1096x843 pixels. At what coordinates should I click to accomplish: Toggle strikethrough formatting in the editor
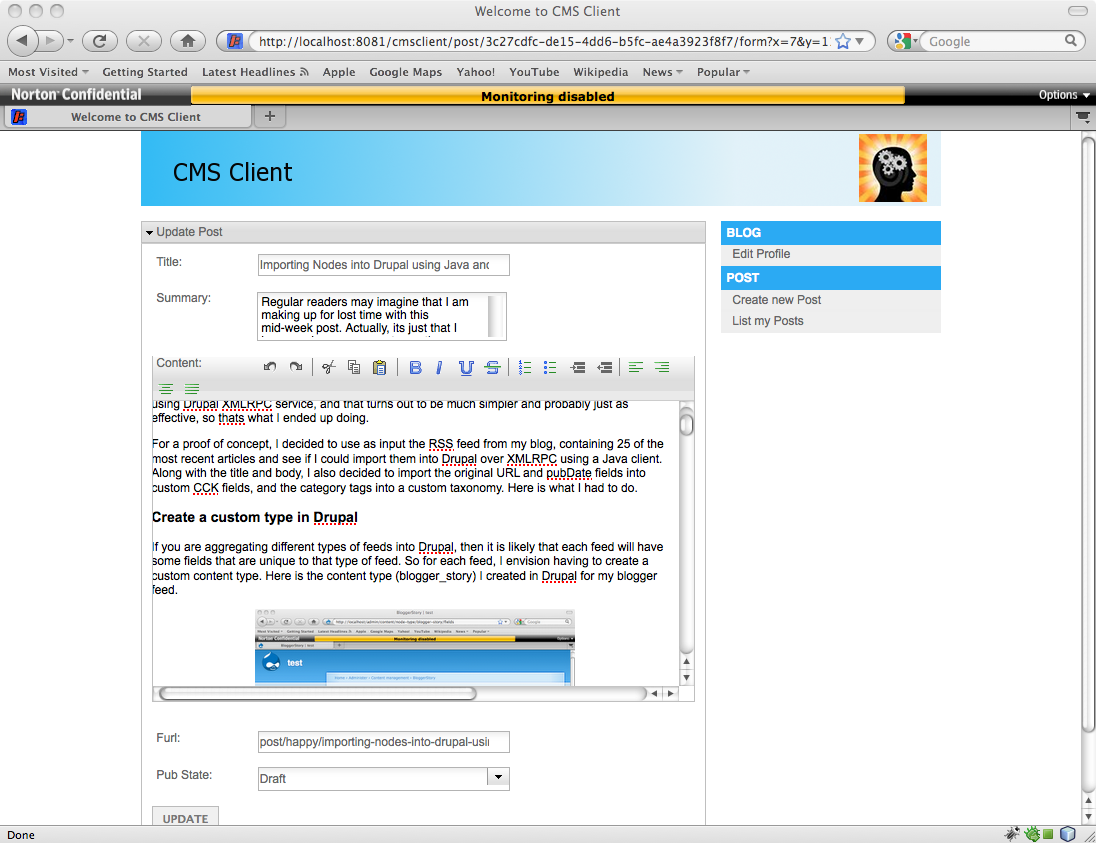coord(493,368)
